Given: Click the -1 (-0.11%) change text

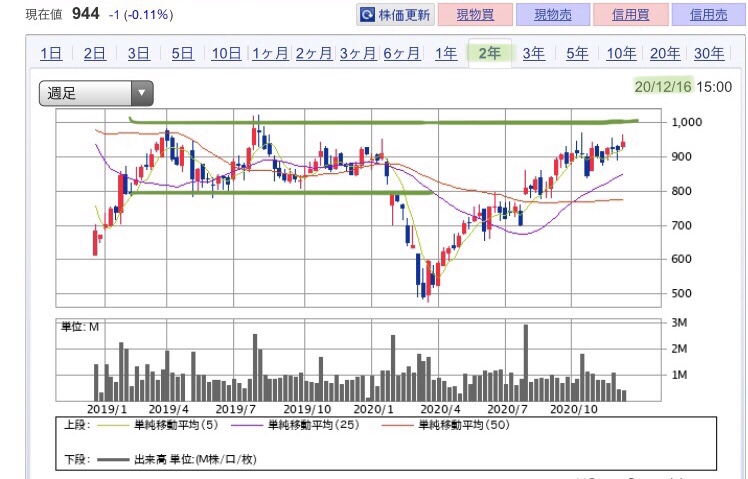Looking at the screenshot, I should click(141, 15).
